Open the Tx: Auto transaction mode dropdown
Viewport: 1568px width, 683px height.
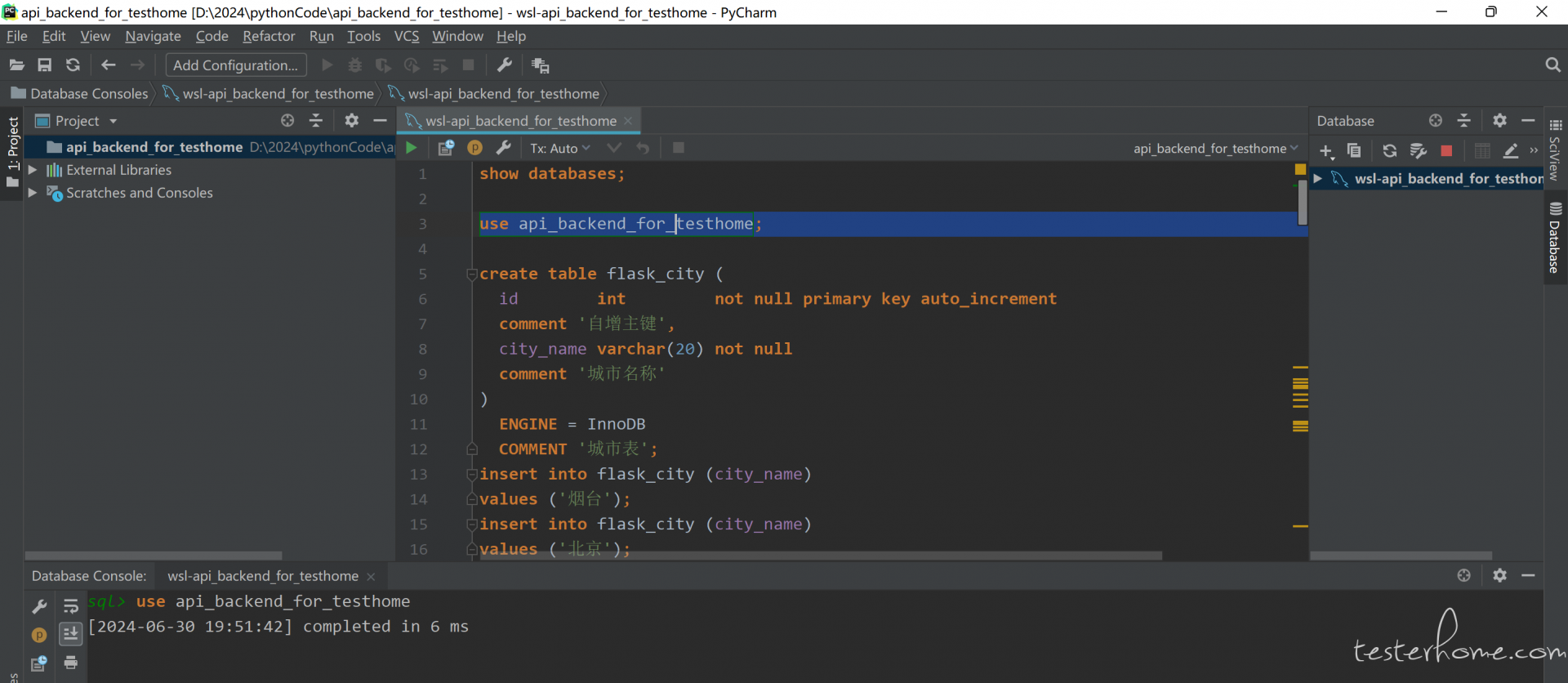(x=560, y=149)
